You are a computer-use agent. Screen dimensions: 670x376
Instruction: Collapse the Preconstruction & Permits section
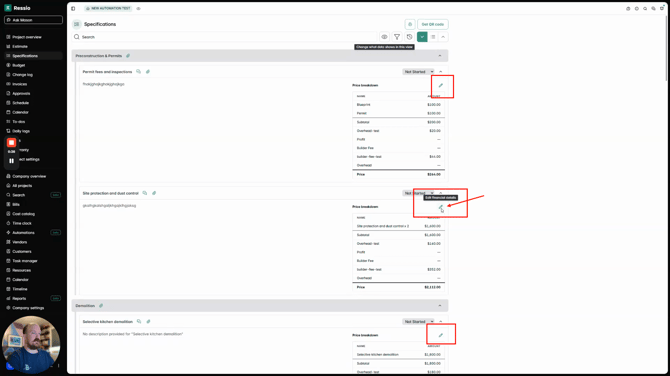(440, 56)
